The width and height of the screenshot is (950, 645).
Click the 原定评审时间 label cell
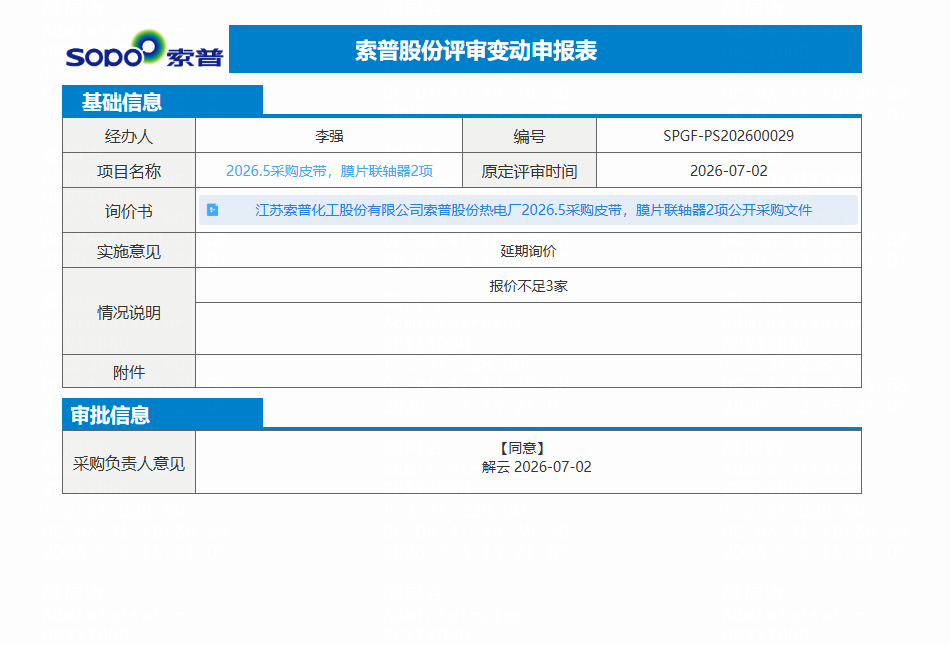click(529, 171)
